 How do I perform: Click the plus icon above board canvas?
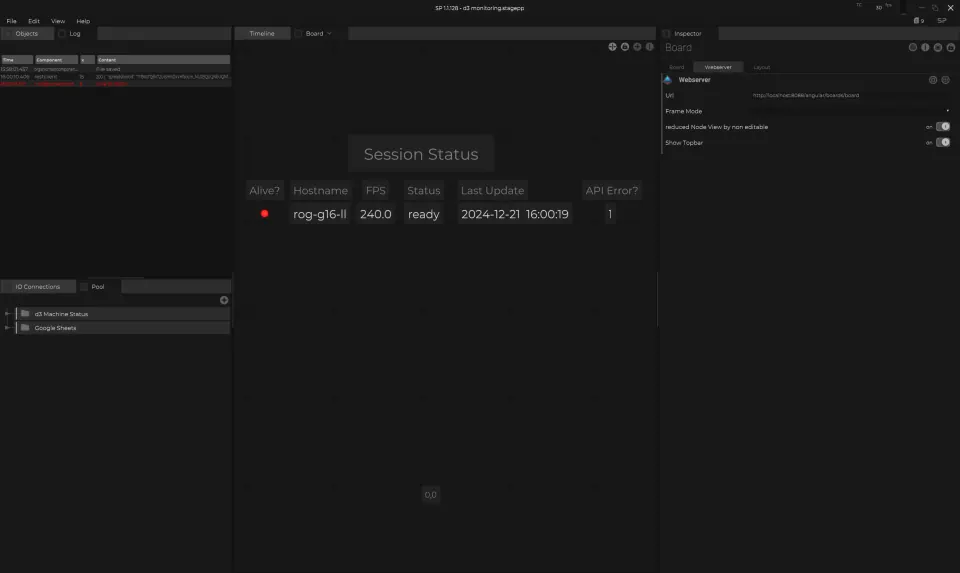coord(637,47)
